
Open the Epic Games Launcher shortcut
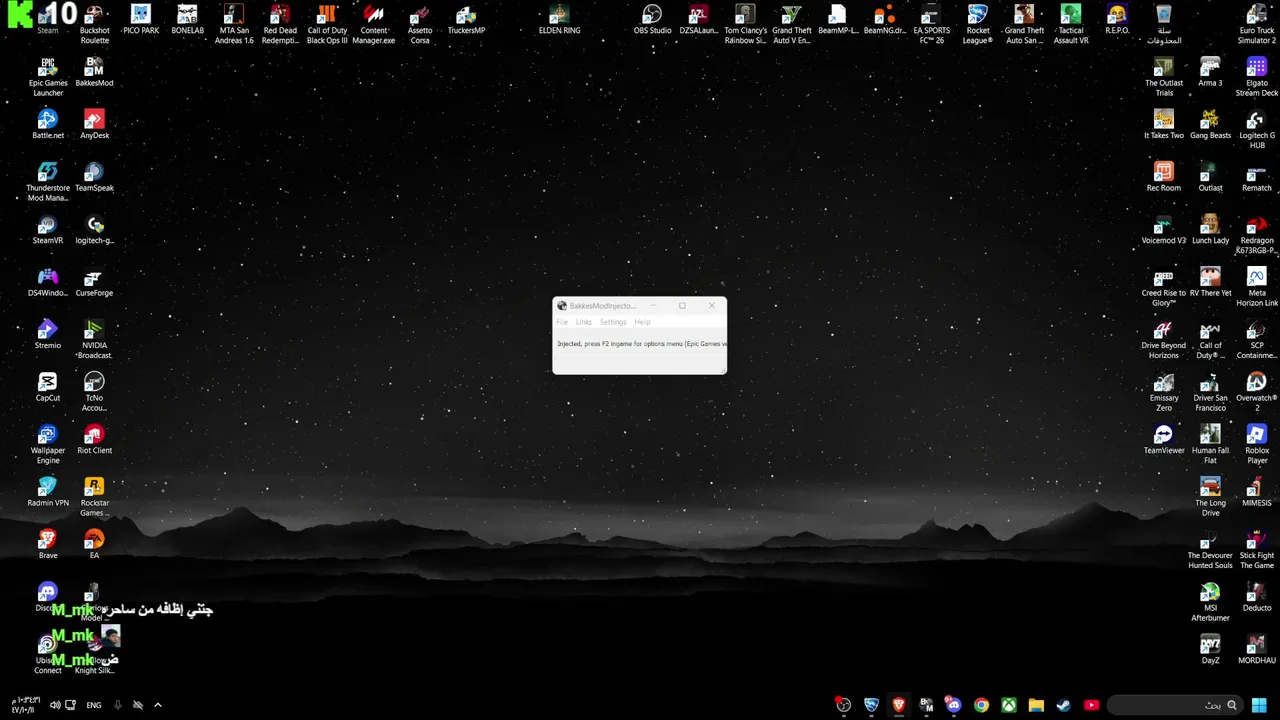[48, 77]
